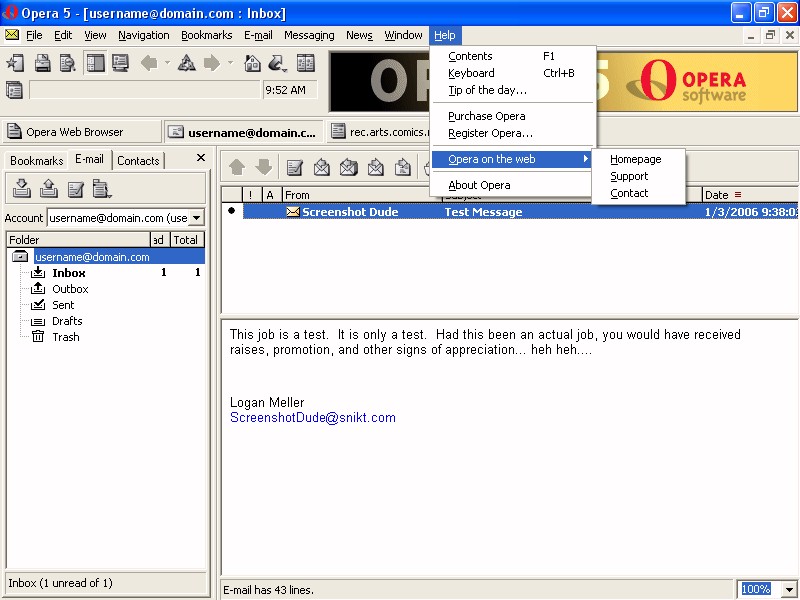Click the Redirect message icon
Screen dimensions: 800x600
click(403, 167)
